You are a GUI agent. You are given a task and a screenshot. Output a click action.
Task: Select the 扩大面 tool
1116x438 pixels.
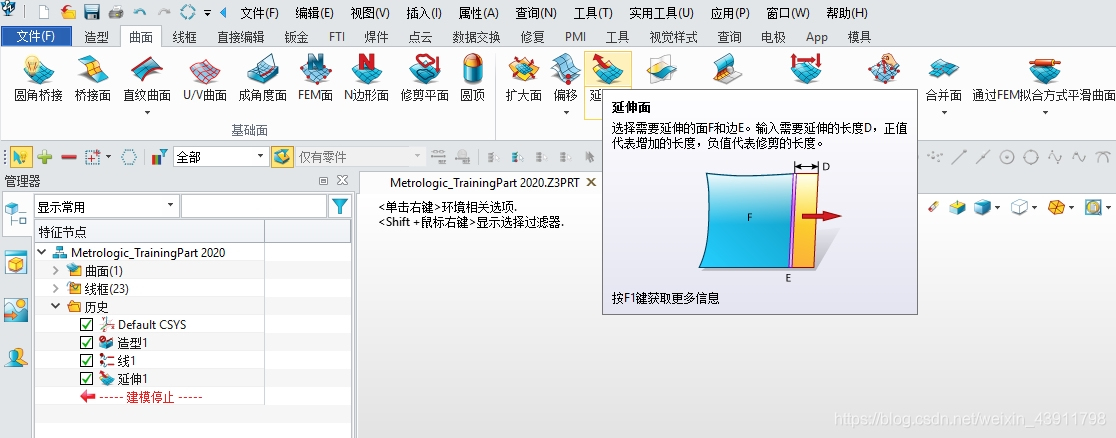click(x=524, y=78)
